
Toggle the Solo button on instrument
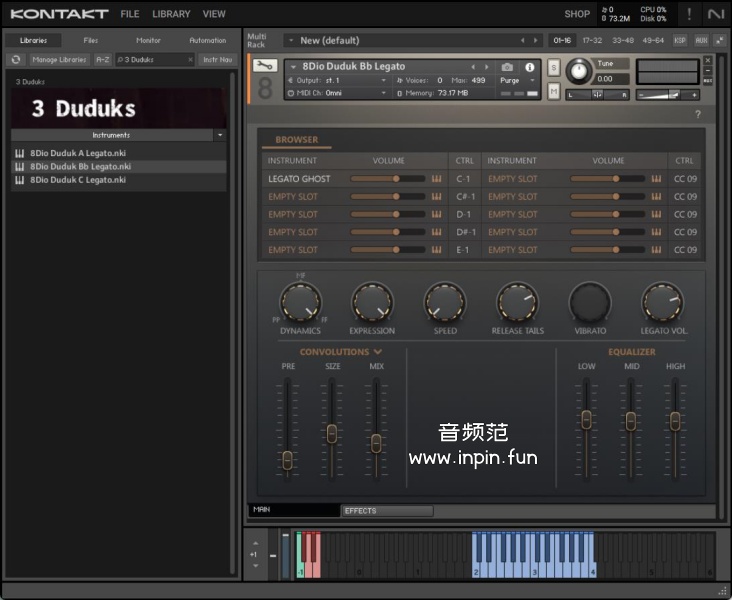554,67
